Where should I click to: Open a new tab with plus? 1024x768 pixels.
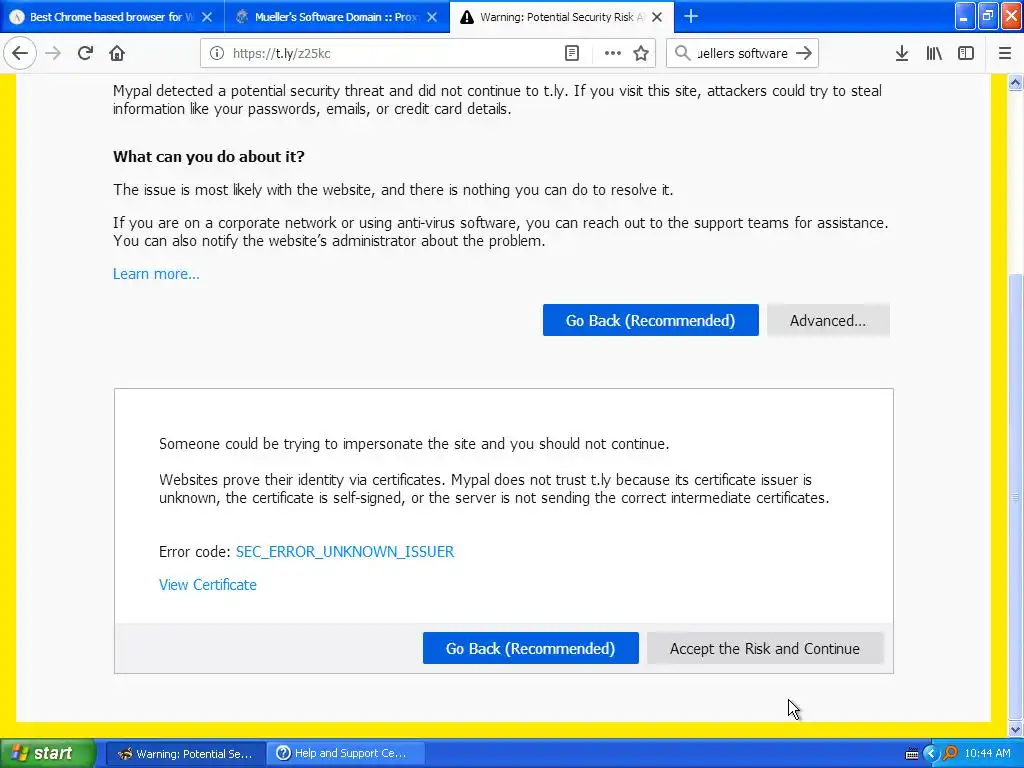(691, 16)
